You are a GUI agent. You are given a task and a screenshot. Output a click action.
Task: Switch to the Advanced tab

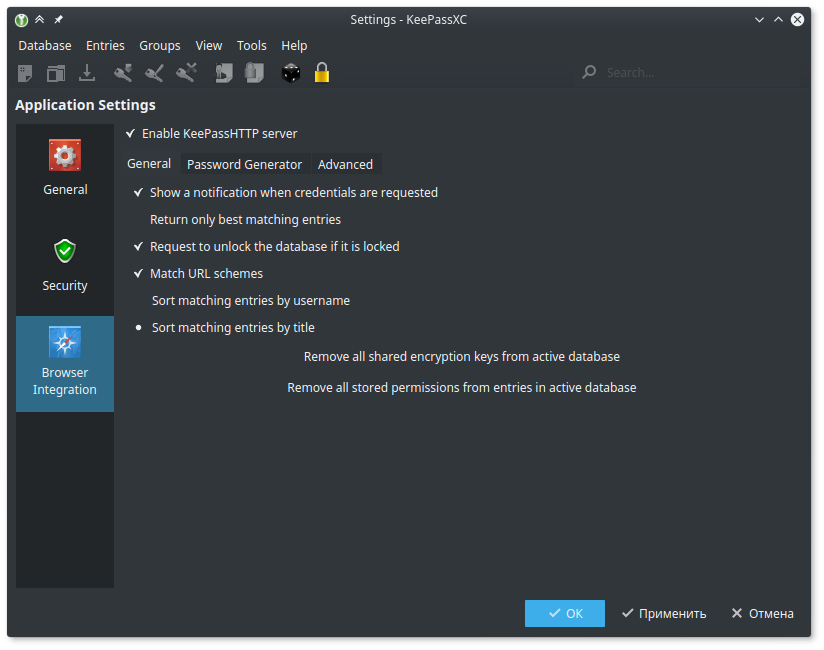click(345, 164)
